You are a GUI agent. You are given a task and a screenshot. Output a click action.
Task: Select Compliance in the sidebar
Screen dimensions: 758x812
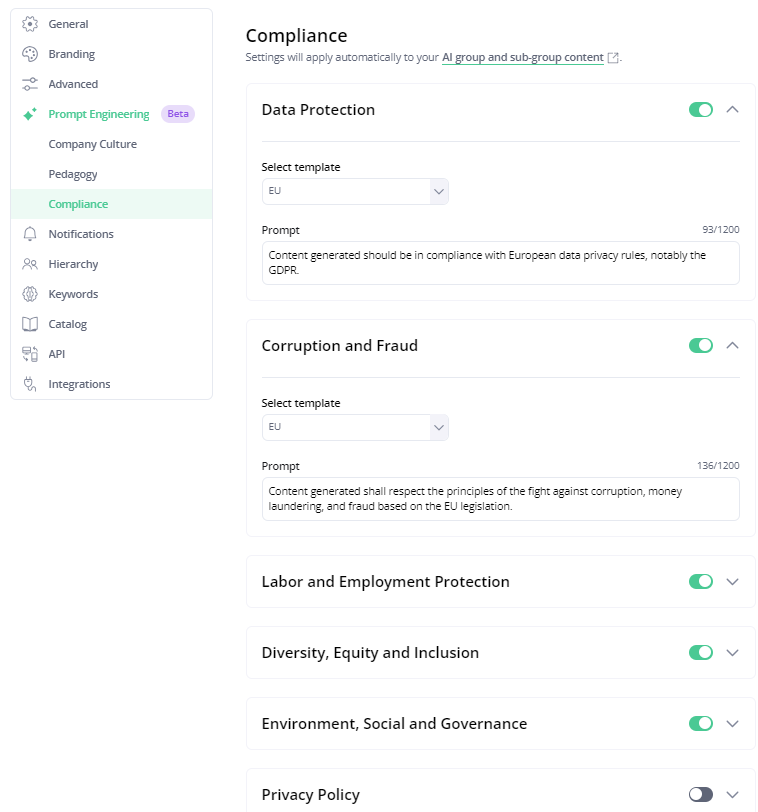78,203
